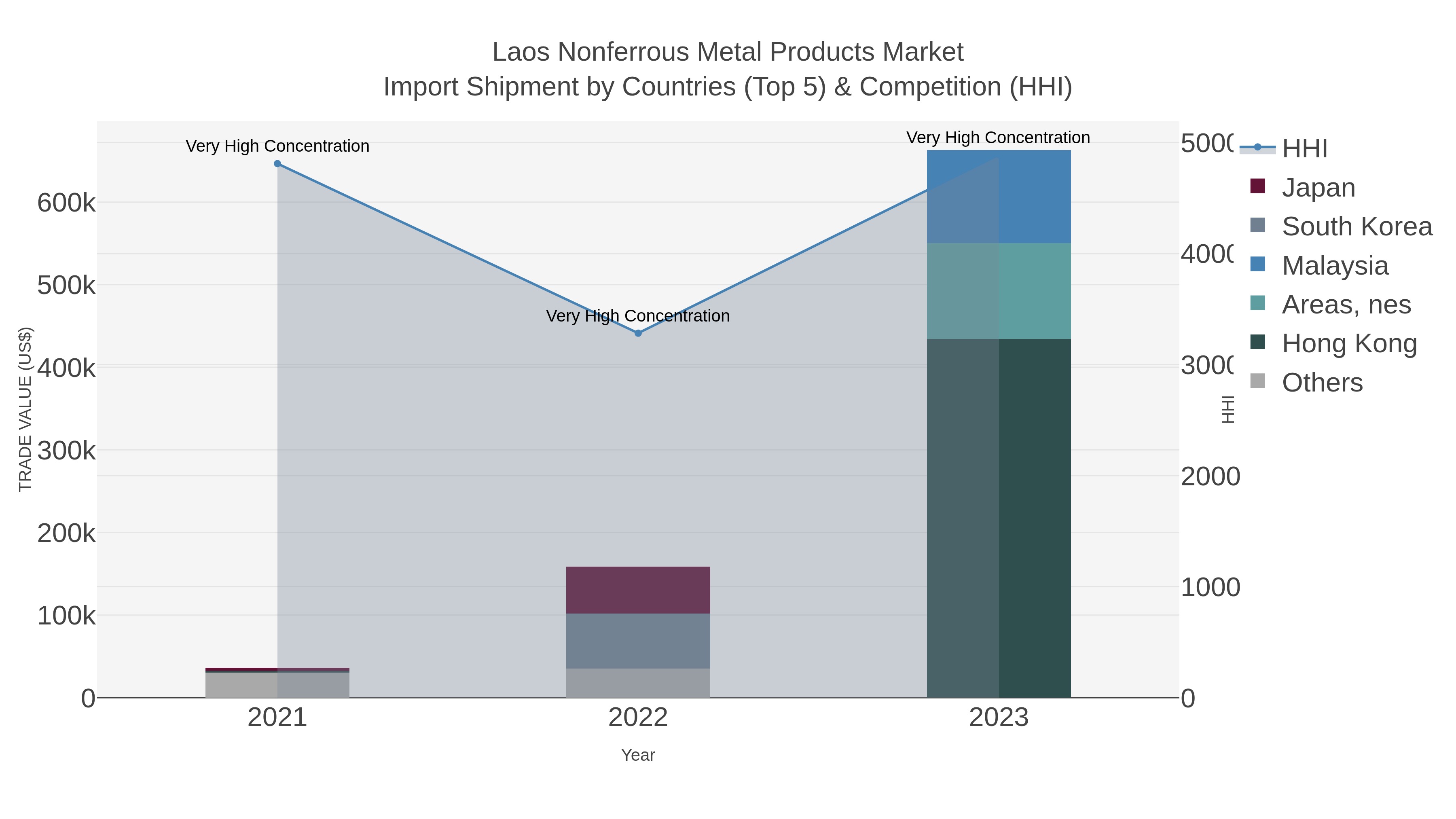Select the Others bar segment in 2022

pyautogui.click(x=638, y=683)
